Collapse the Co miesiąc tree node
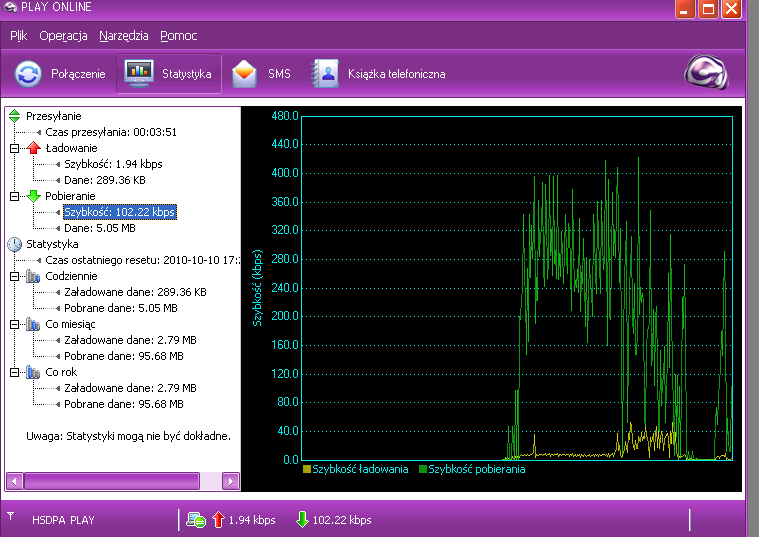 coord(15,324)
